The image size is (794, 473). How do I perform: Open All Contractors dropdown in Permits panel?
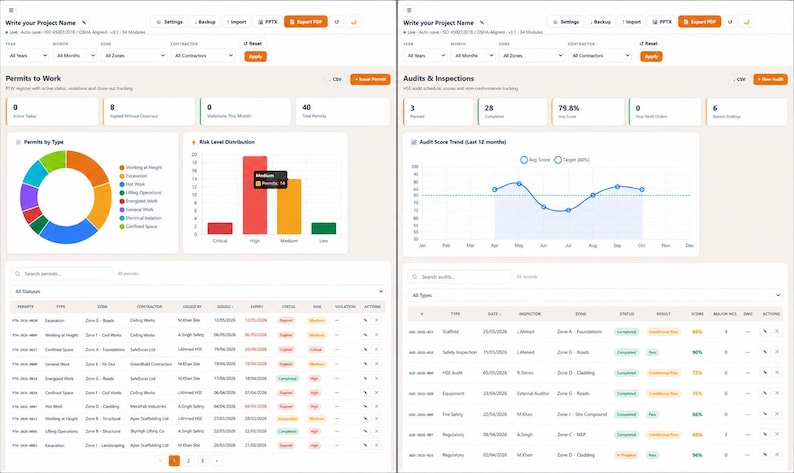[x=203, y=55]
